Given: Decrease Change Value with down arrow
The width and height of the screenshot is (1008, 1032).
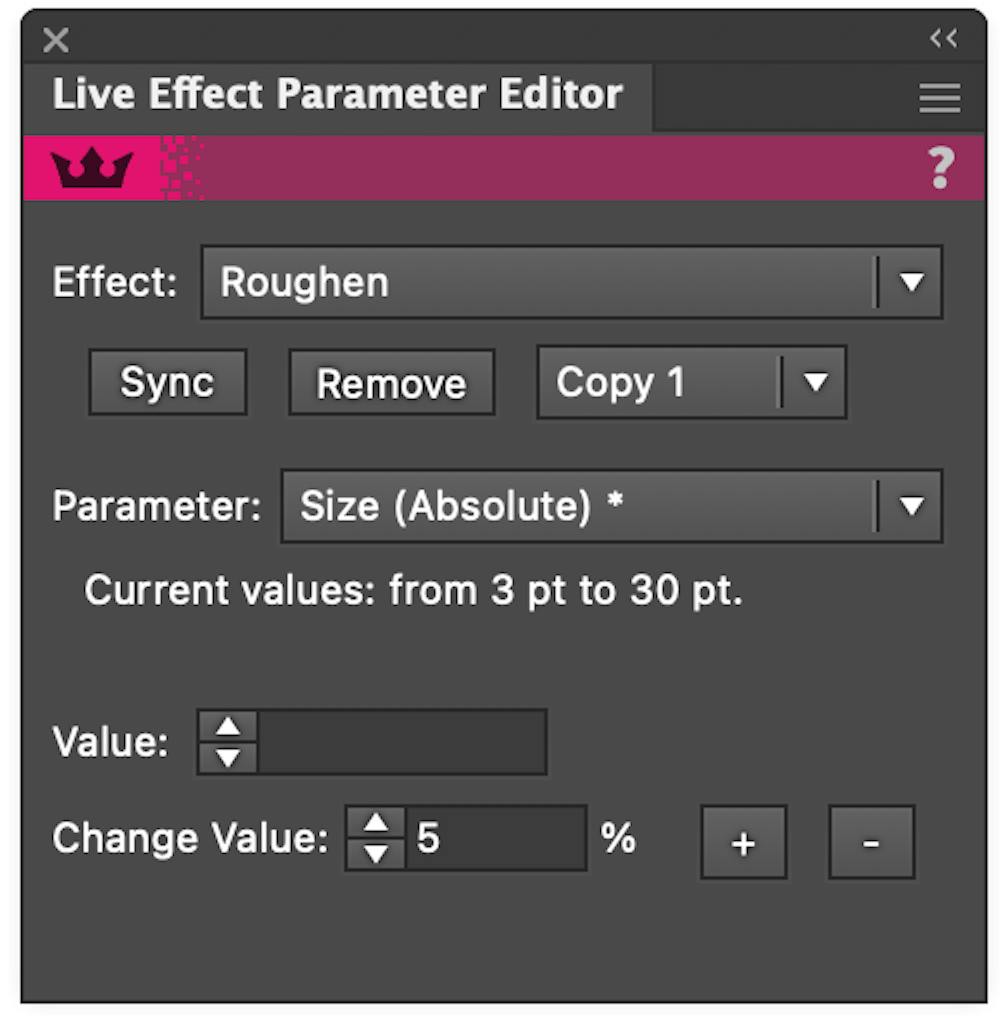Looking at the screenshot, I should 376,854.
